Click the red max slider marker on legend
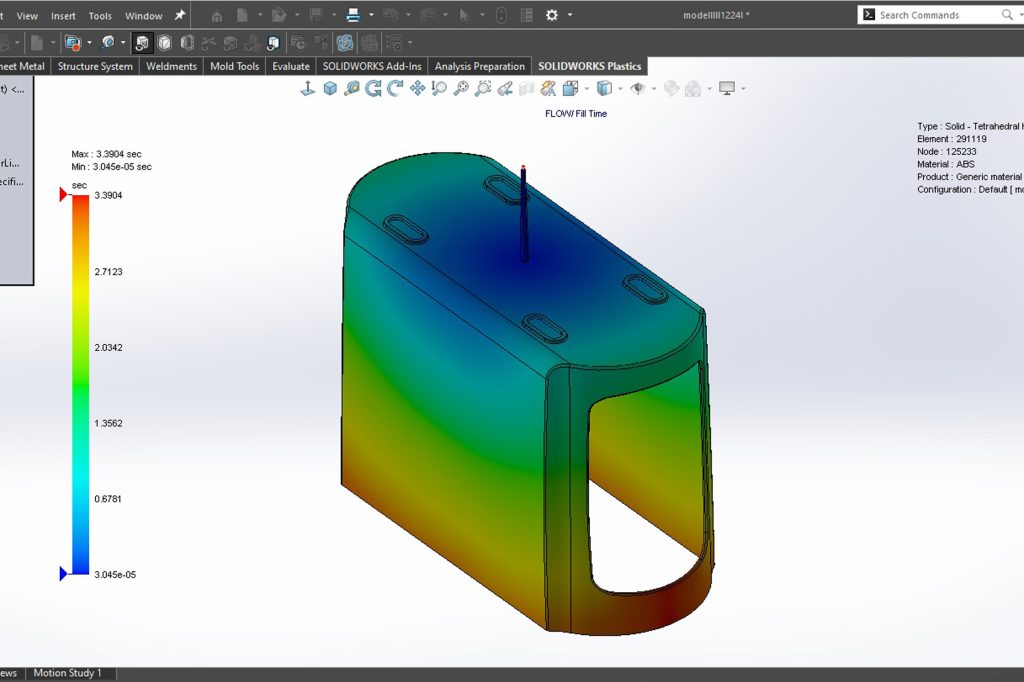The height and width of the screenshot is (682, 1024). tap(63, 194)
